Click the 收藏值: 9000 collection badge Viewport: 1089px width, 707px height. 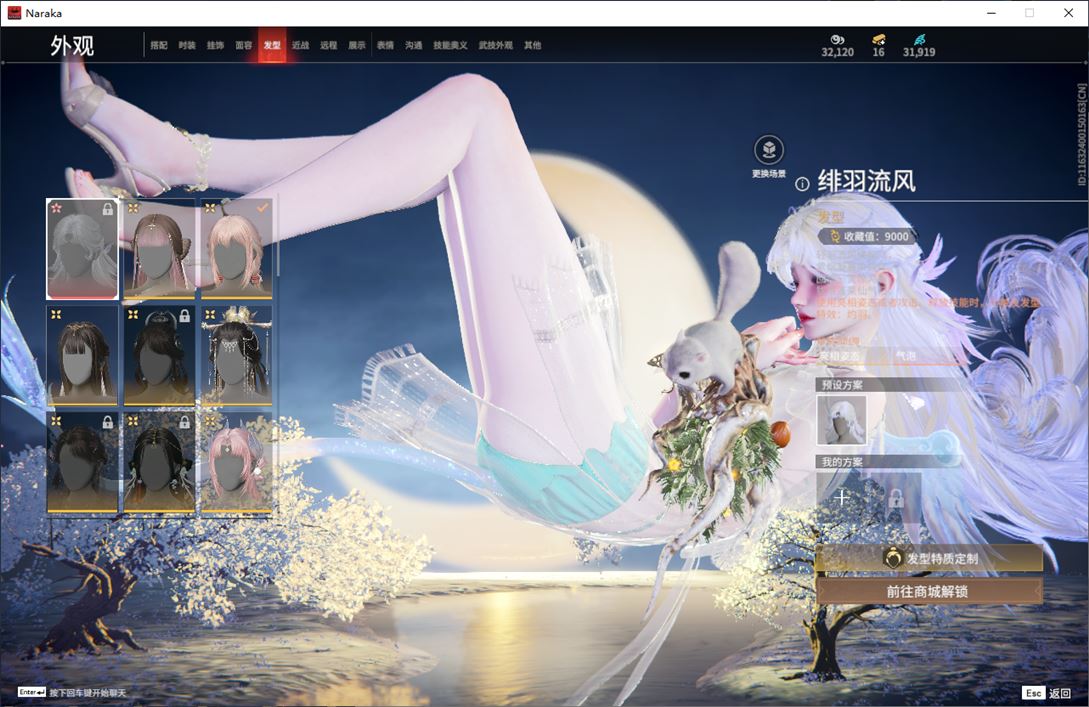[868, 237]
